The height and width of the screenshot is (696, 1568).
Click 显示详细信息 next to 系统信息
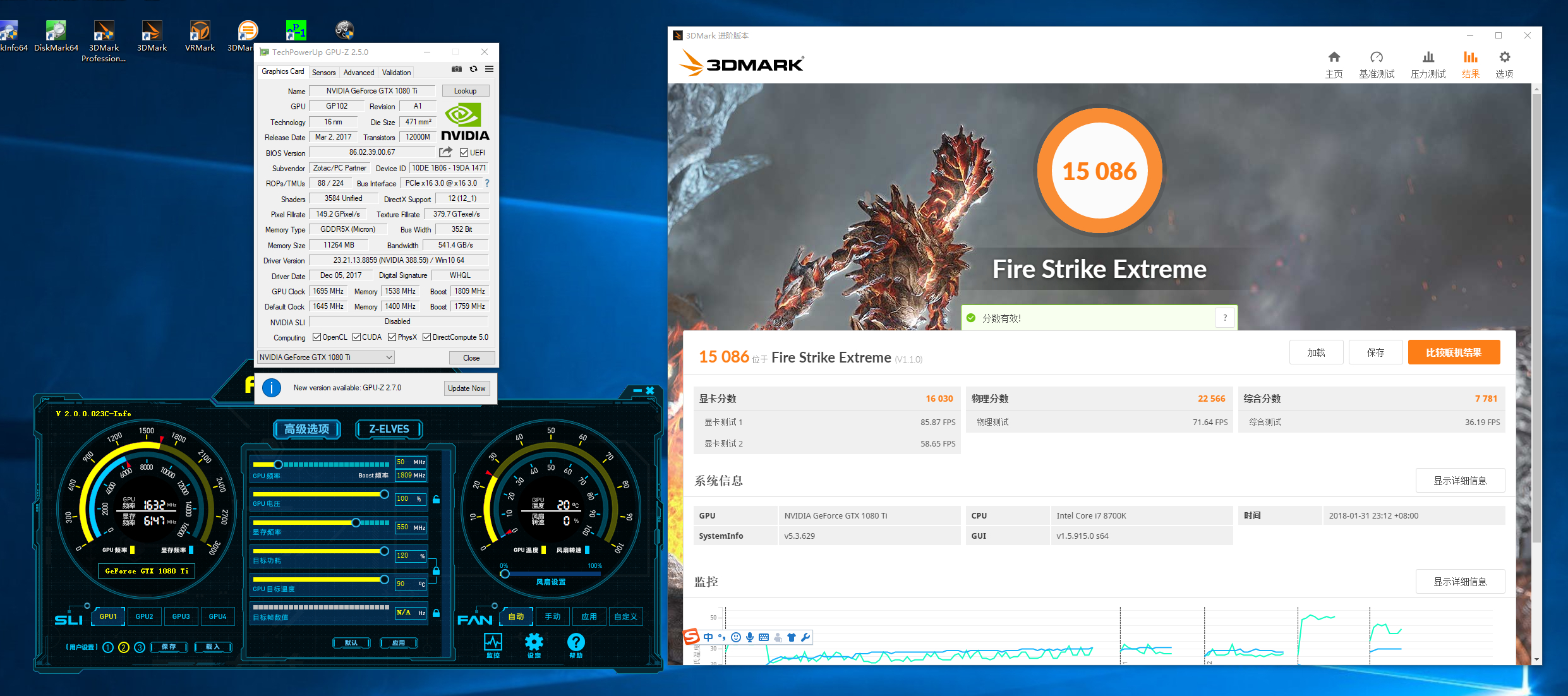coord(1460,481)
